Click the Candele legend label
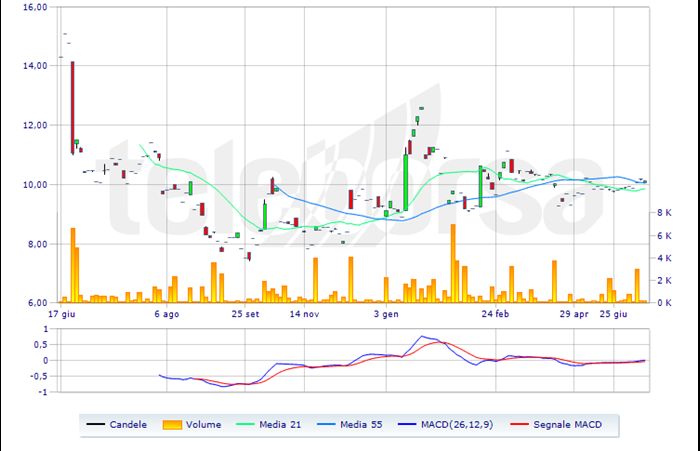 (128, 425)
